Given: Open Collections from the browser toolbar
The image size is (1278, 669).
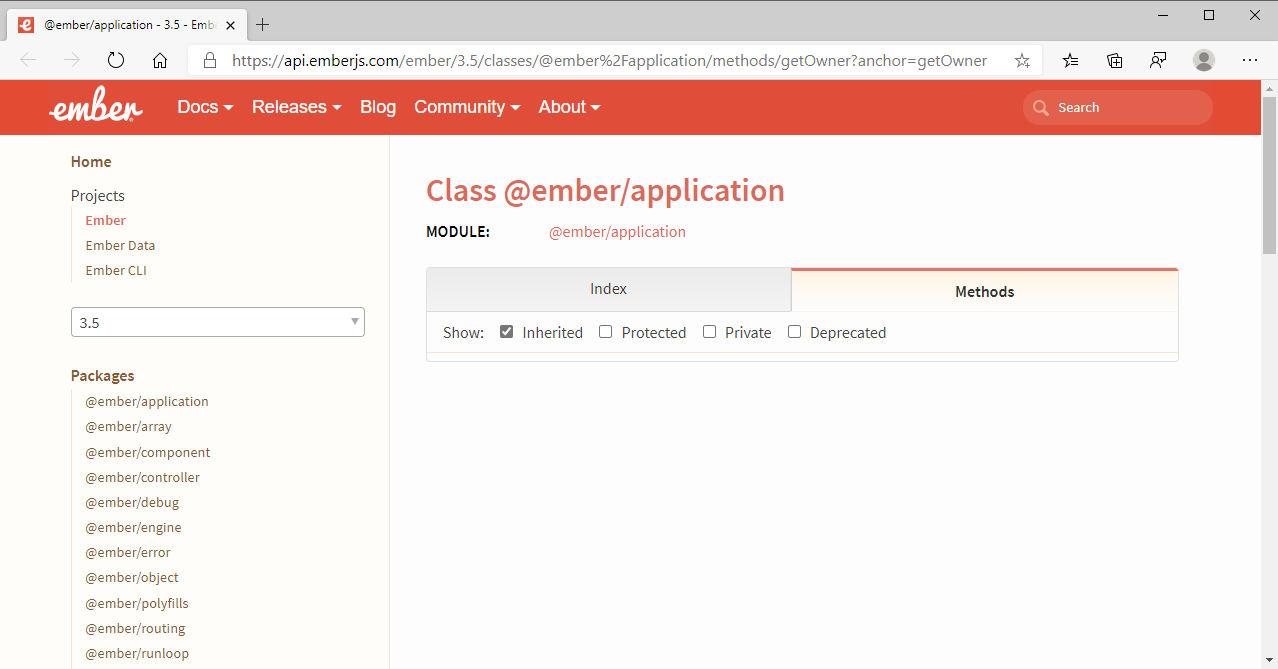Looking at the screenshot, I should click(1114, 60).
